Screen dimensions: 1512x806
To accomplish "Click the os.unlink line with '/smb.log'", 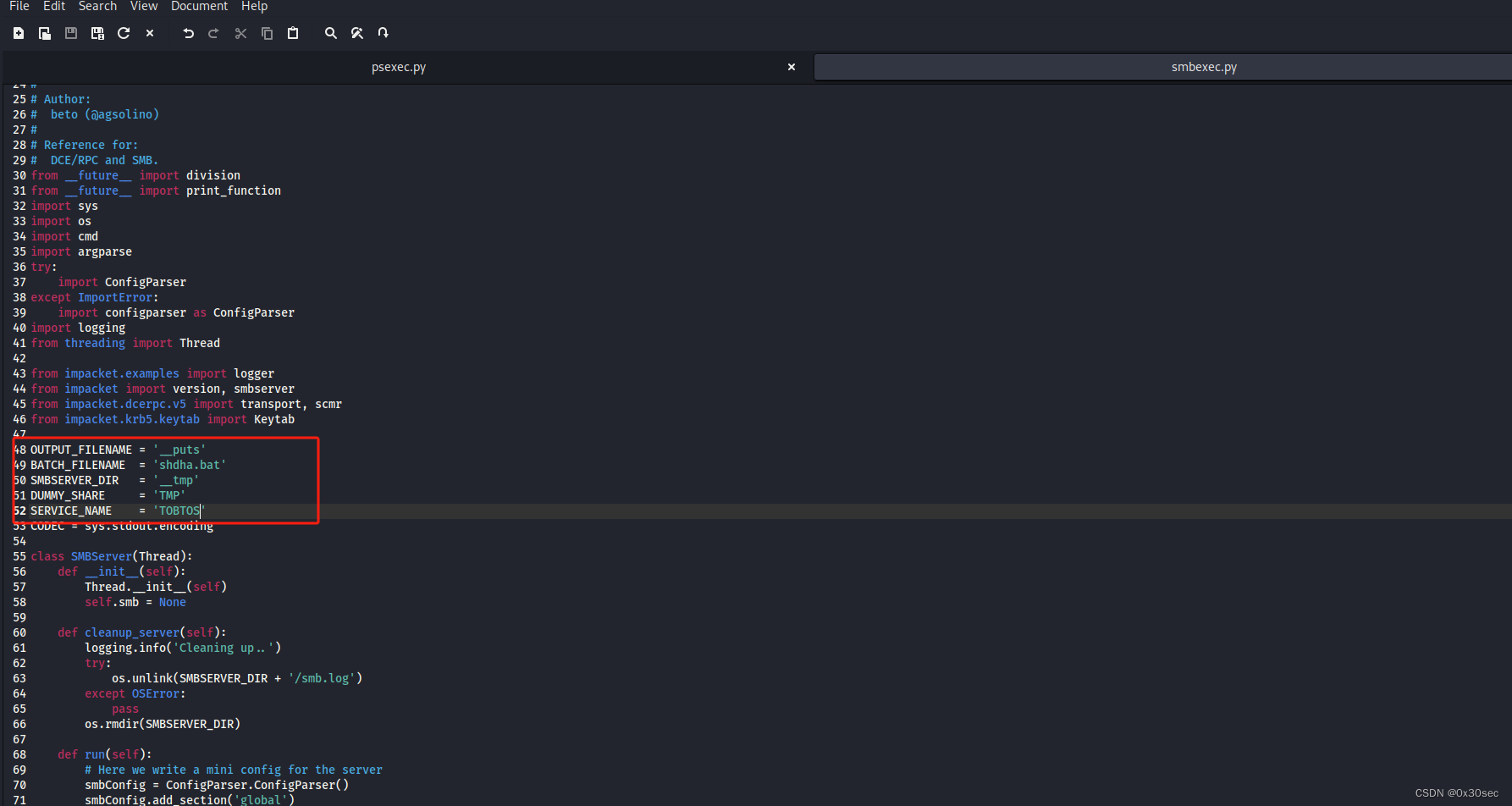I will 237,678.
